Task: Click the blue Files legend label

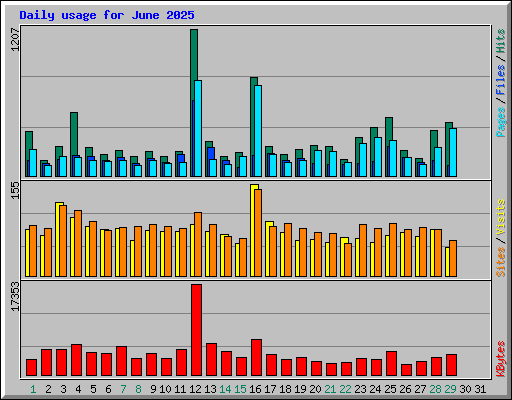Action: pyautogui.click(x=500, y=80)
